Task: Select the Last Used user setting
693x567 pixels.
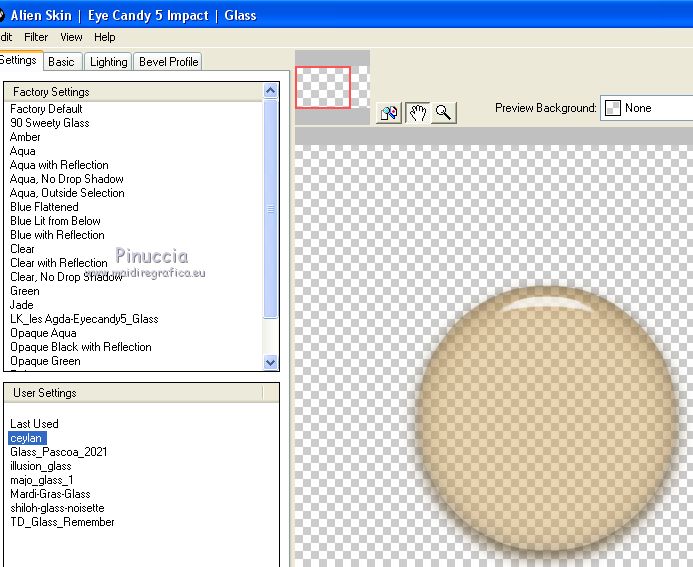Action: [x=34, y=424]
